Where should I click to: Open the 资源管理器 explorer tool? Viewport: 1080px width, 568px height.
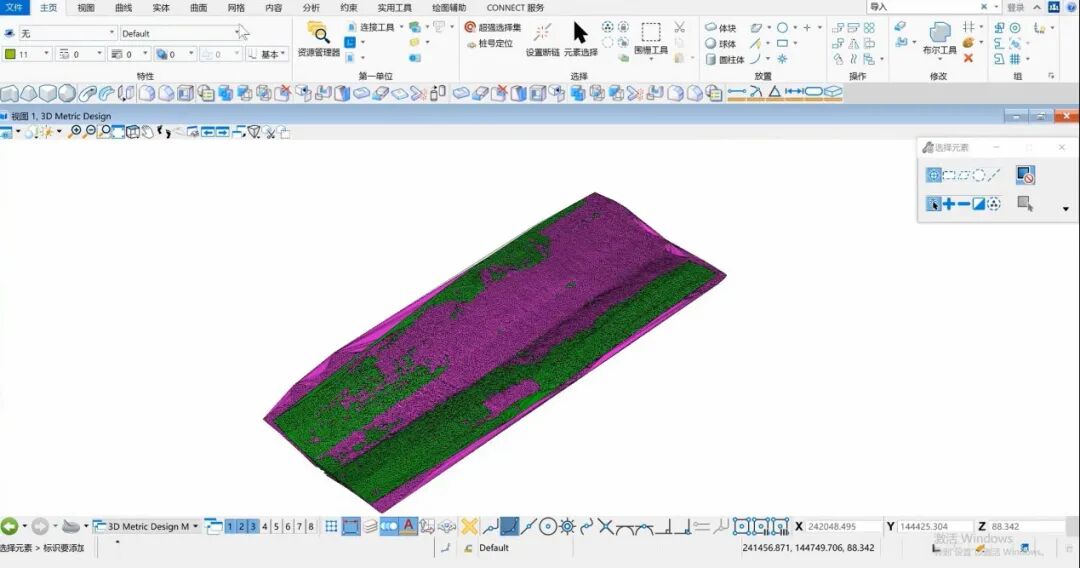coord(318,38)
